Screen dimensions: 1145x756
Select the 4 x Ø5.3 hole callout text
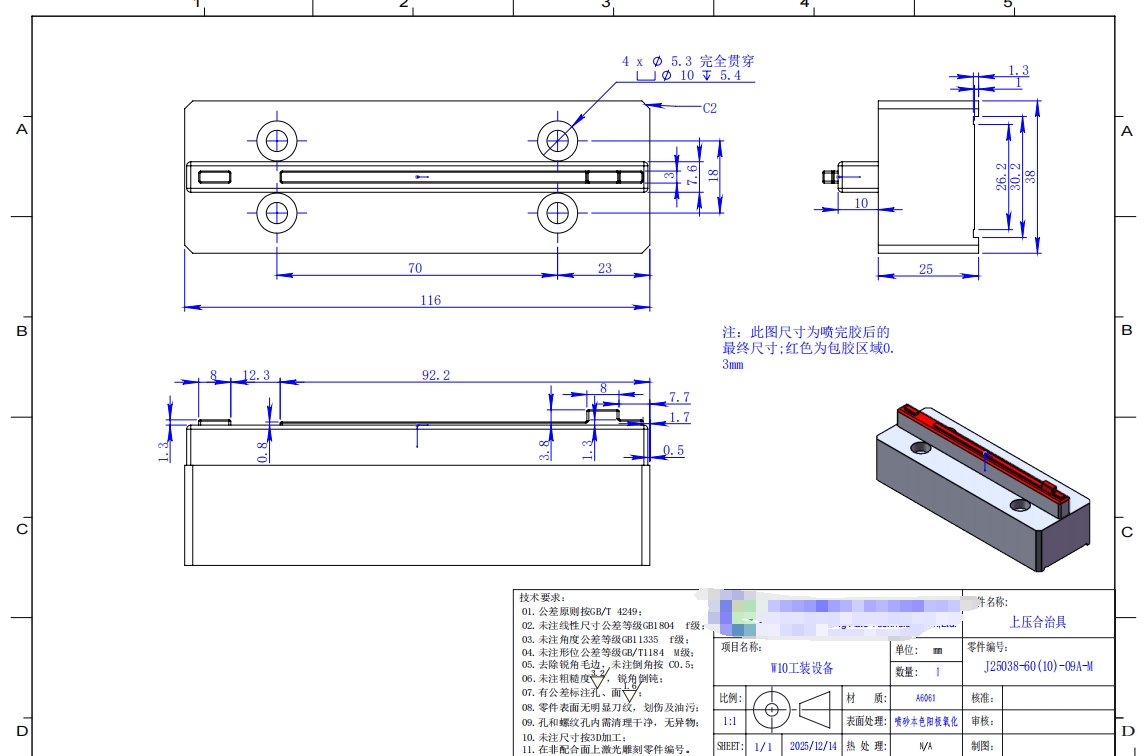coord(688,61)
